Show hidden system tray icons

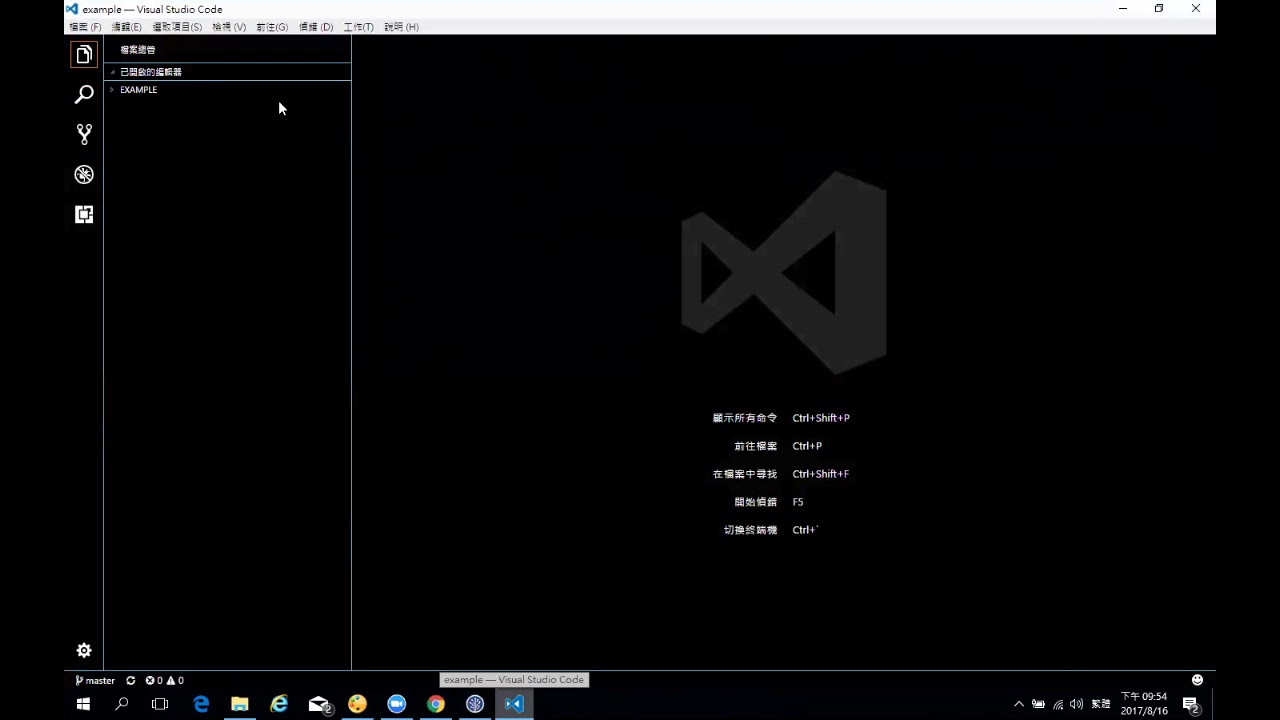[x=1019, y=704]
